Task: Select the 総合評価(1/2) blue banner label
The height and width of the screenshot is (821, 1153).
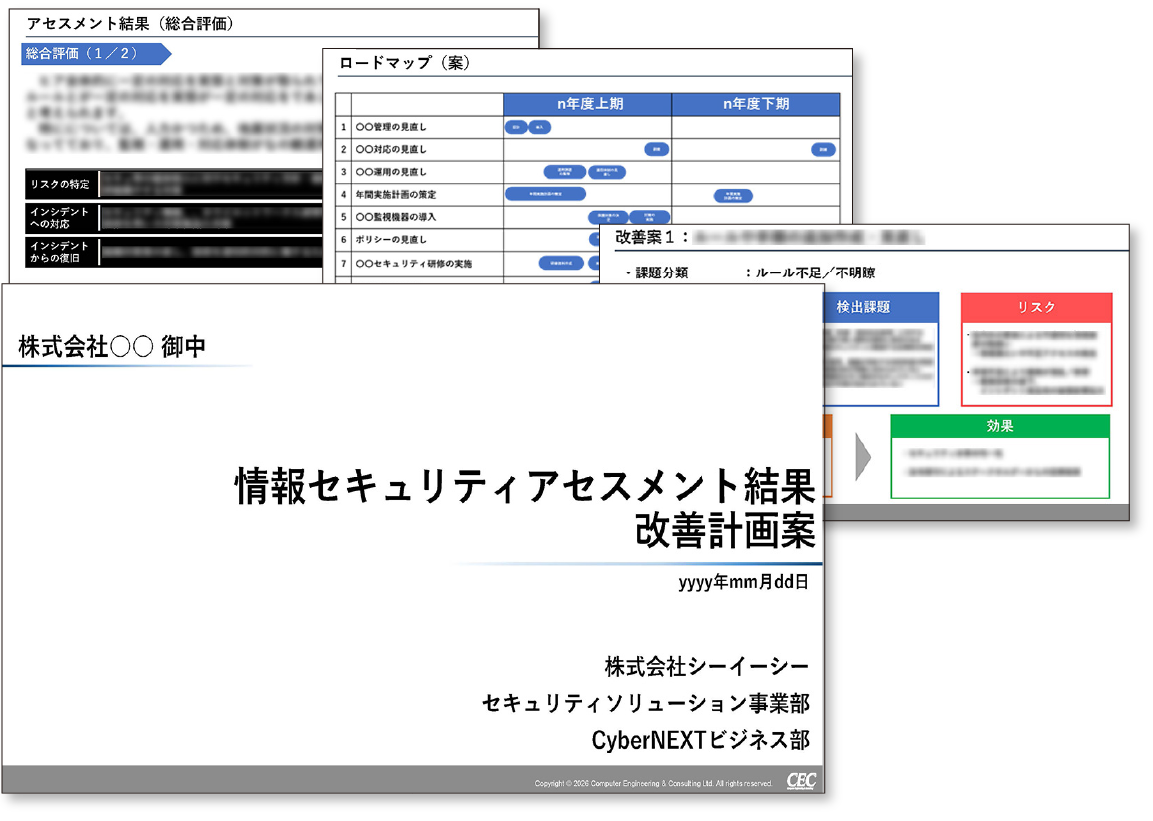Action: (96, 54)
